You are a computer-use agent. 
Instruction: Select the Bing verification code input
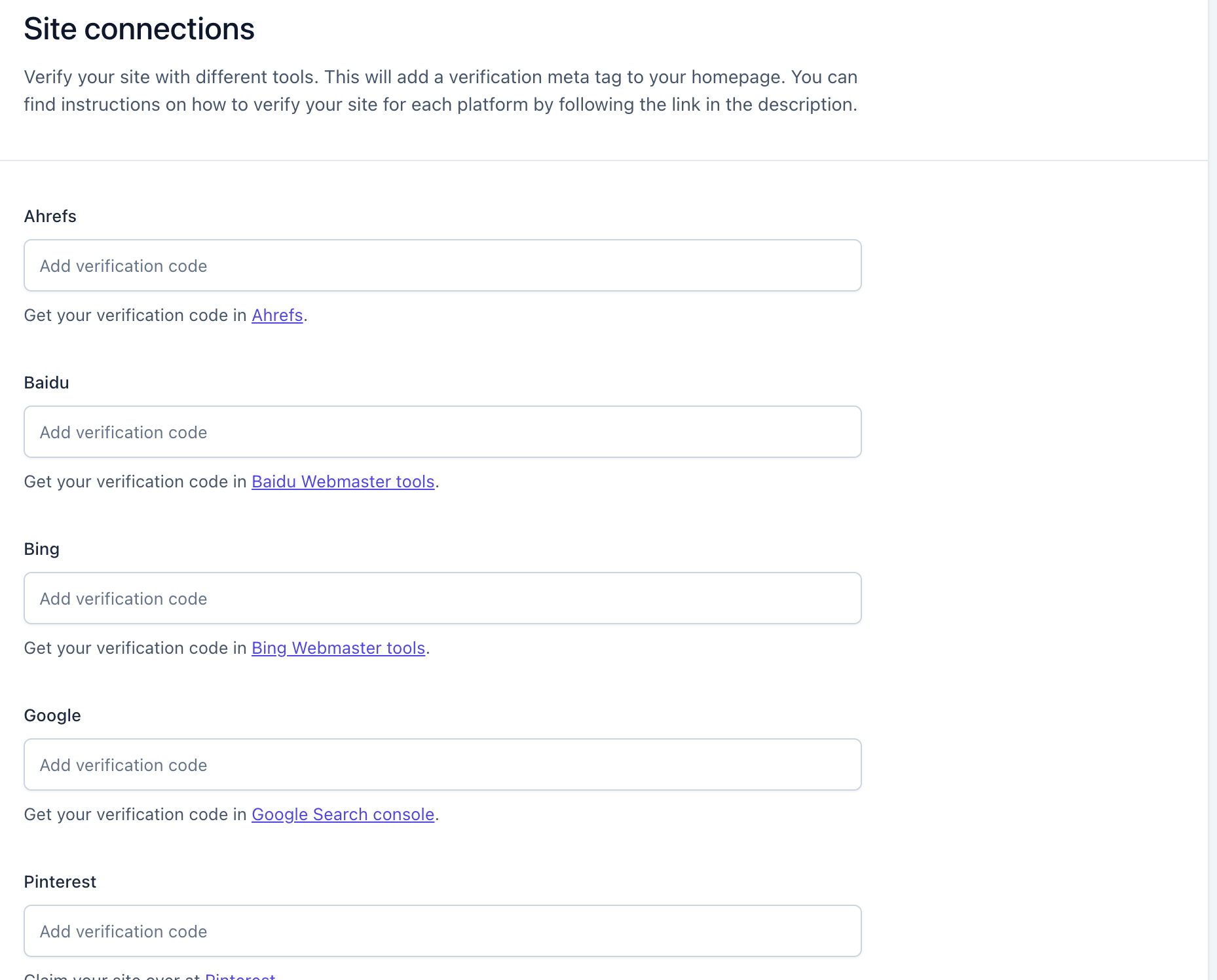[x=442, y=598]
